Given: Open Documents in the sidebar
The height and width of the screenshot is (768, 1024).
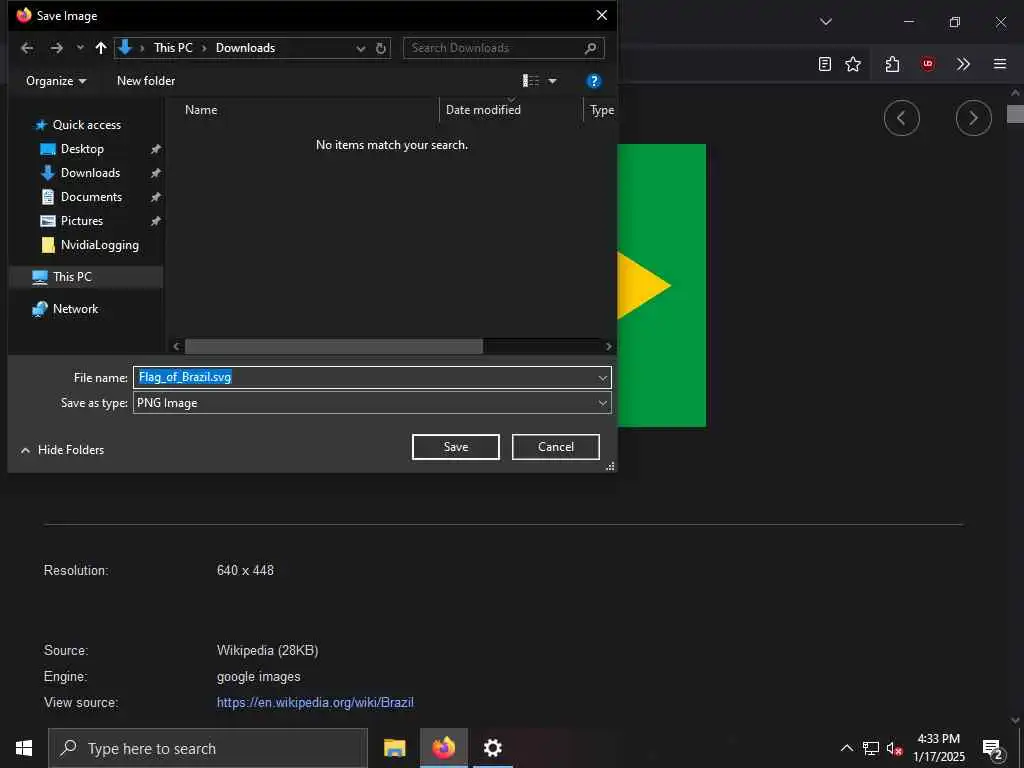Looking at the screenshot, I should click(91, 197).
